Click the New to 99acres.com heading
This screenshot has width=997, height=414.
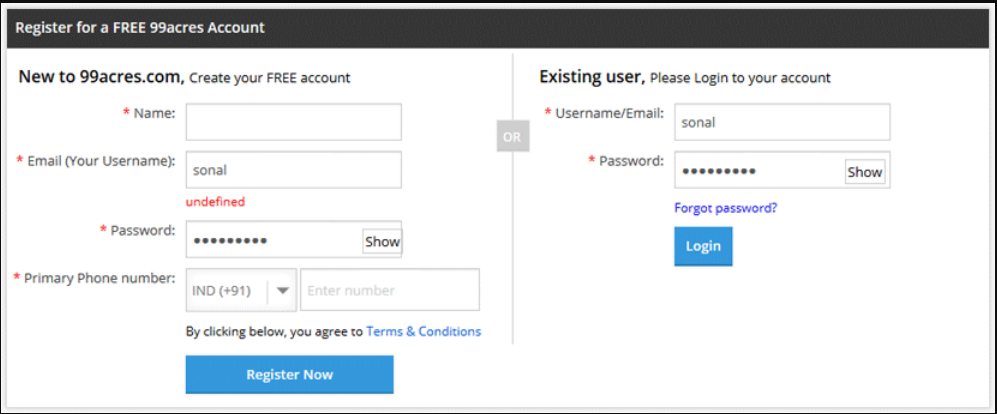pos(101,77)
